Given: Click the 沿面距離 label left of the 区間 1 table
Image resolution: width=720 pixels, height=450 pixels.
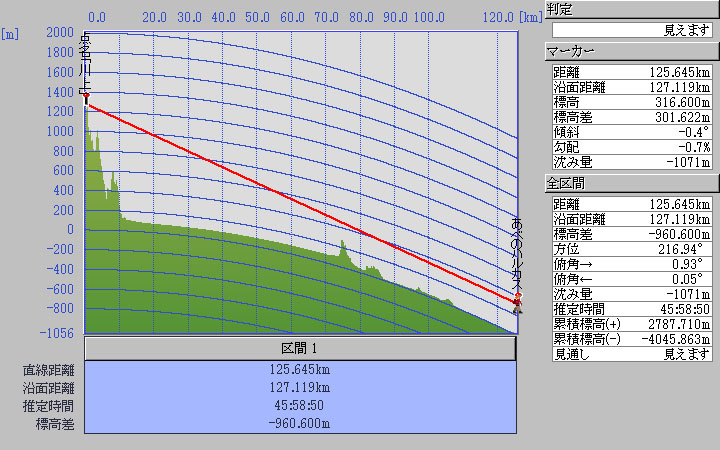Looking at the screenshot, I should 49,388.
